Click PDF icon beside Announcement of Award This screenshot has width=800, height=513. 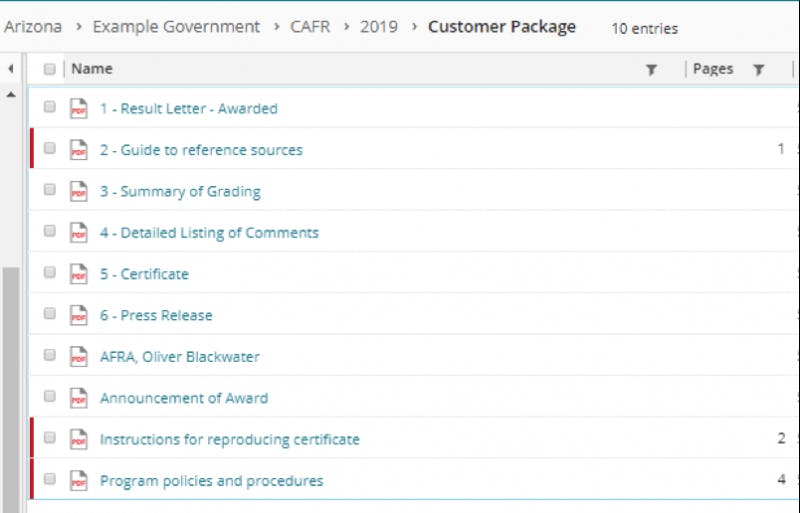[x=79, y=398]
